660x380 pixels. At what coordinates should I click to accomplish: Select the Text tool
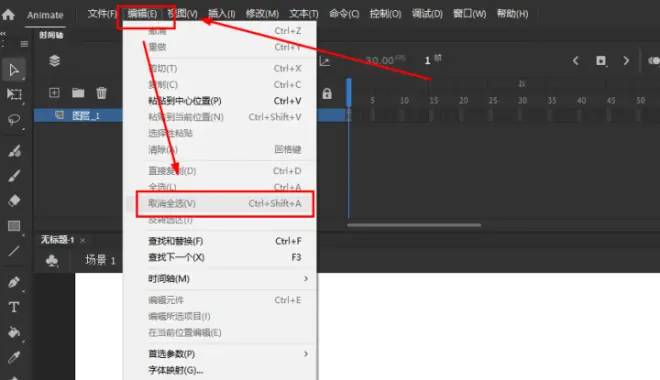[14, 307]
